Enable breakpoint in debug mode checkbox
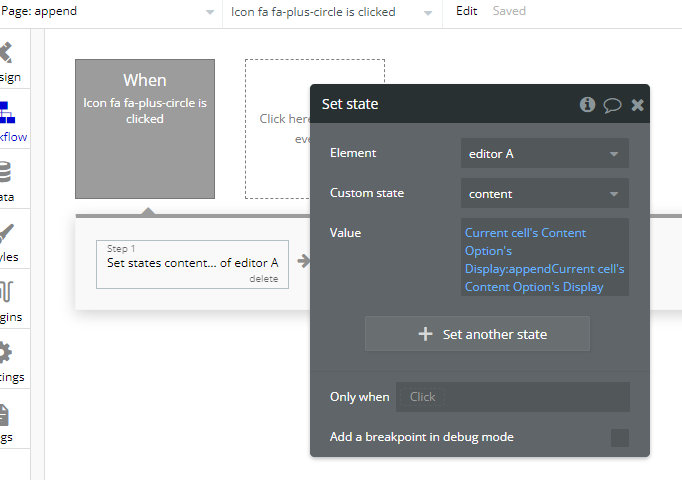The image size is (682, 480). pyautogui.click(x=620, y=437)
